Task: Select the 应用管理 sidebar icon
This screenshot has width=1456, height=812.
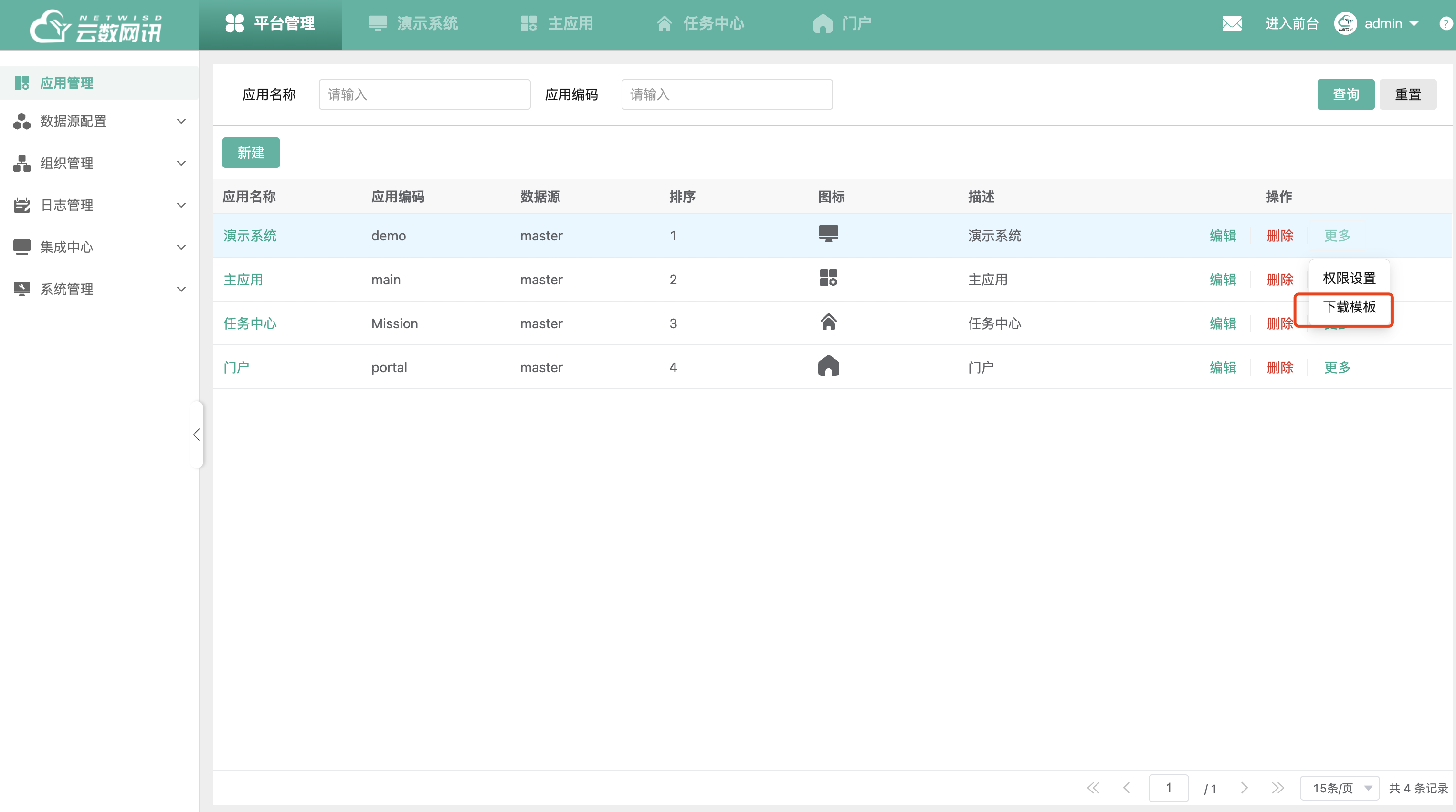Action: 22,83
